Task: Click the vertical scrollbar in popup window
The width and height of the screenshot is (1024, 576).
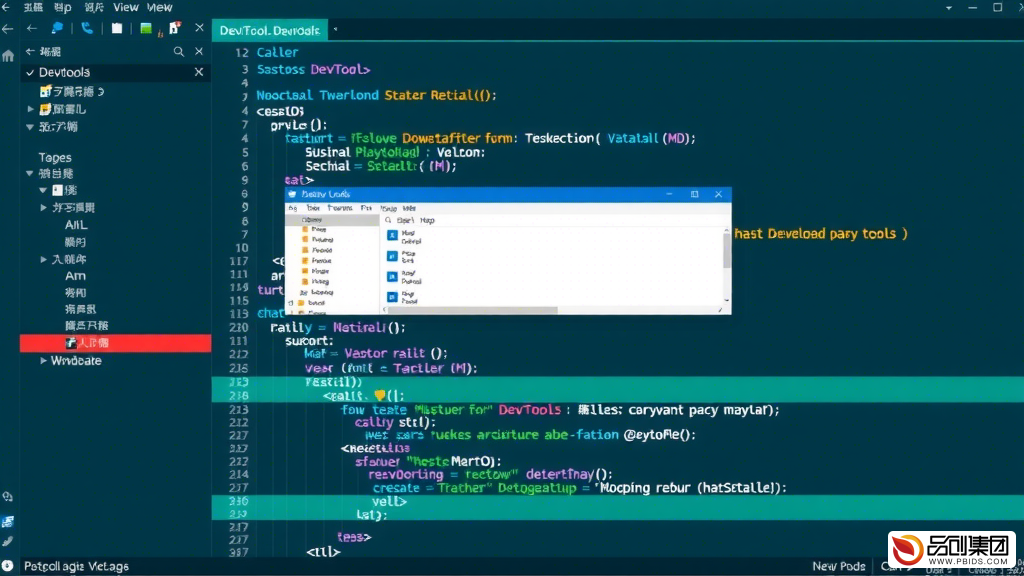Action: pyautogui.click(x=727, y=251)
